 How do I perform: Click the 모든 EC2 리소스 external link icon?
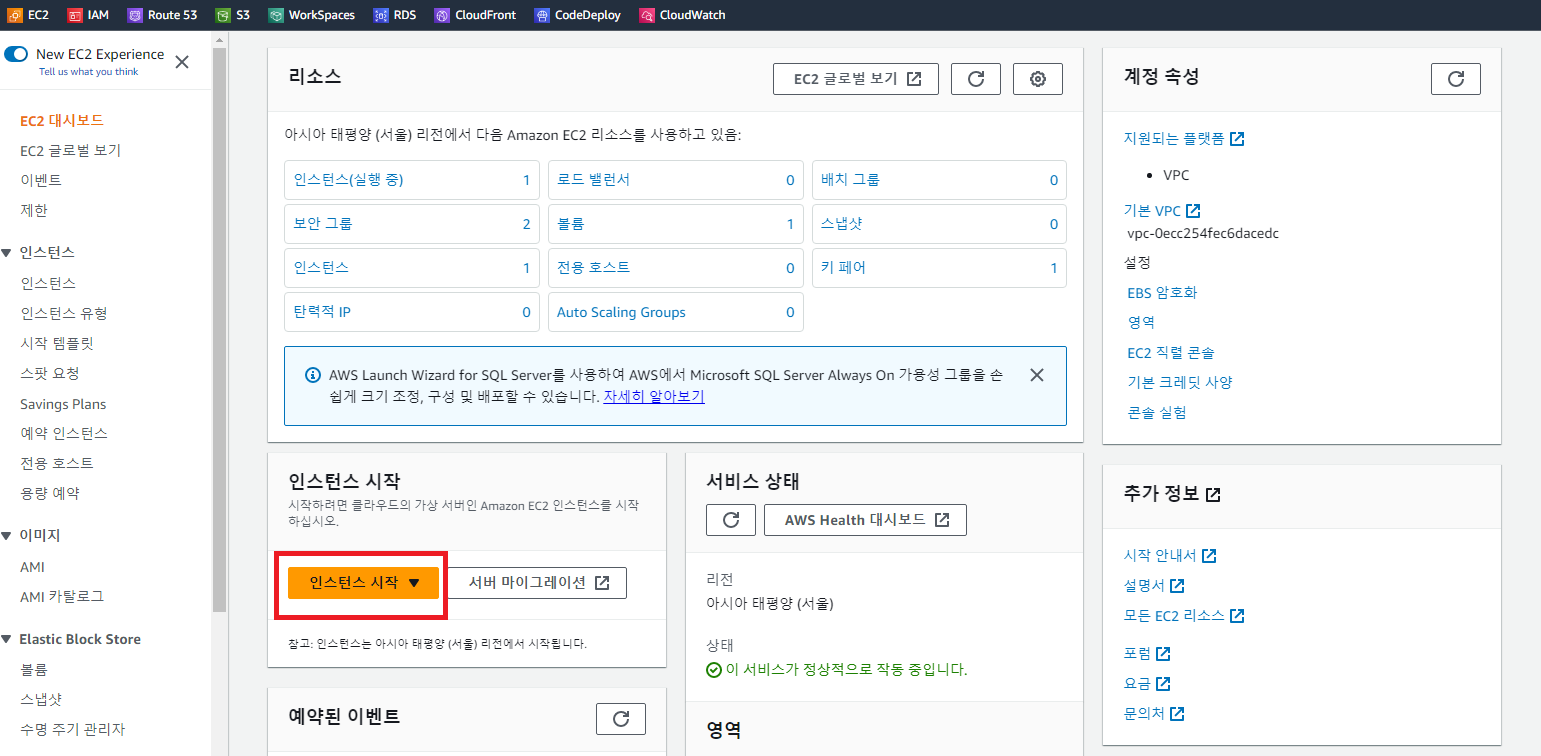coord(1237,615)
